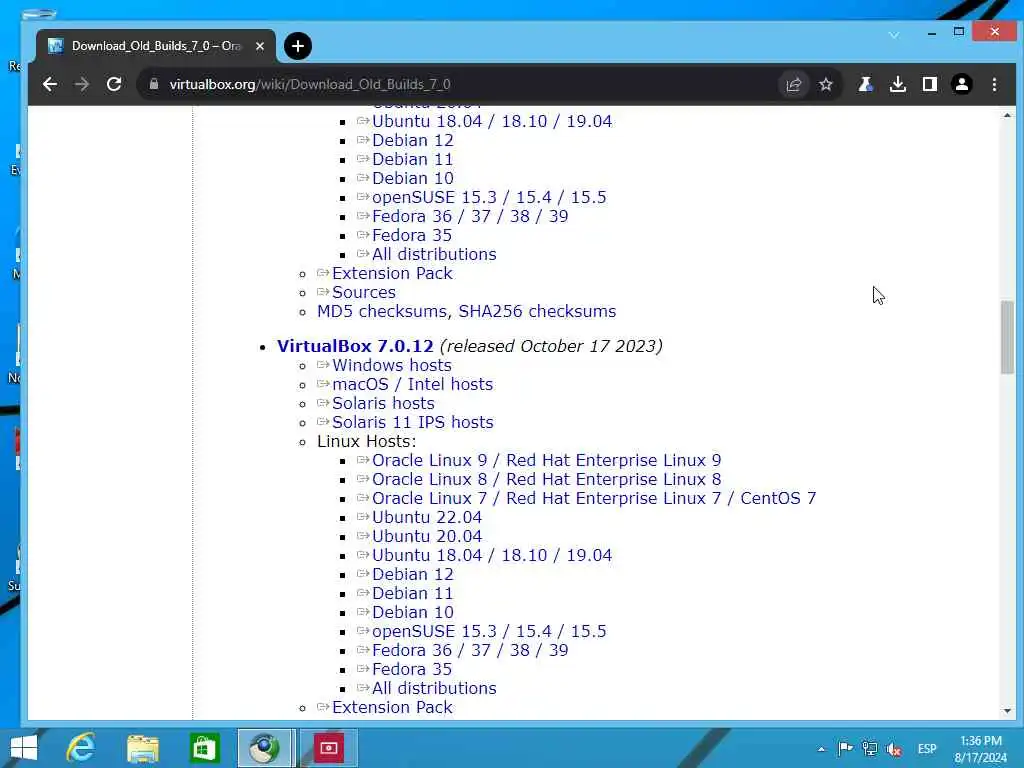Open the ESP language indicator

coord(927,749)
